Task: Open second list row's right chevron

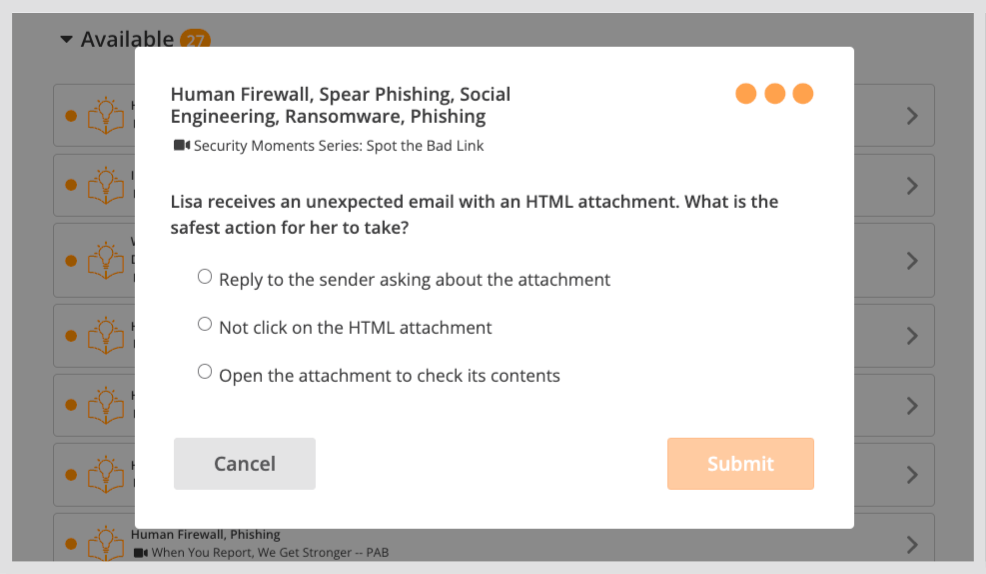Action: (x=911, y=186)
